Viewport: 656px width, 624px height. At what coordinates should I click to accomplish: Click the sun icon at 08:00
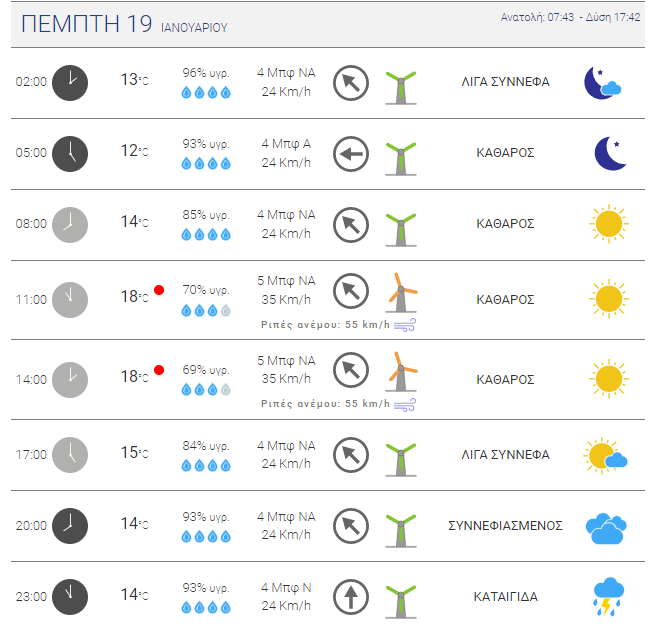609,224
